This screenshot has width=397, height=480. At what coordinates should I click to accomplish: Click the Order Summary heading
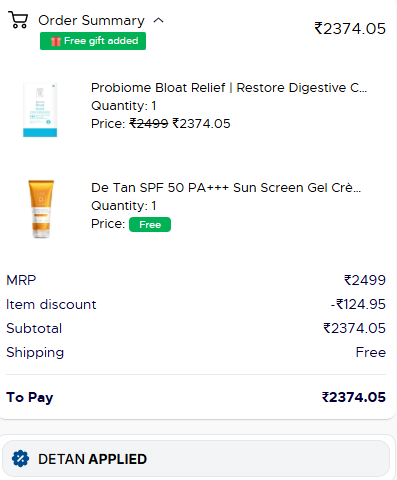pos(91,20)
